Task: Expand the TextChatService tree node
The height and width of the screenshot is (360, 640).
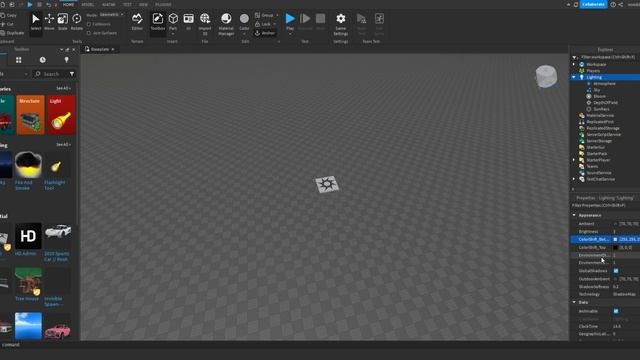Action: pos(574,179)
